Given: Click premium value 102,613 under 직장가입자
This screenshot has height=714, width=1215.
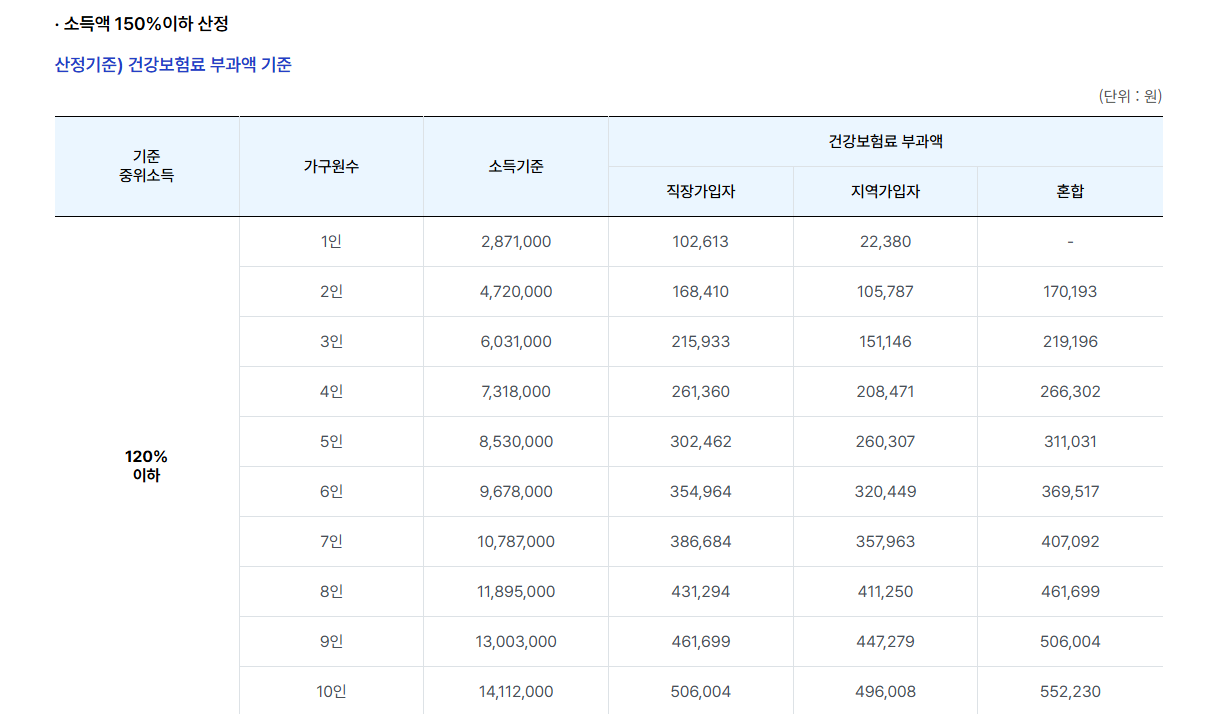Looking at the screenshot, I should 701,241.
